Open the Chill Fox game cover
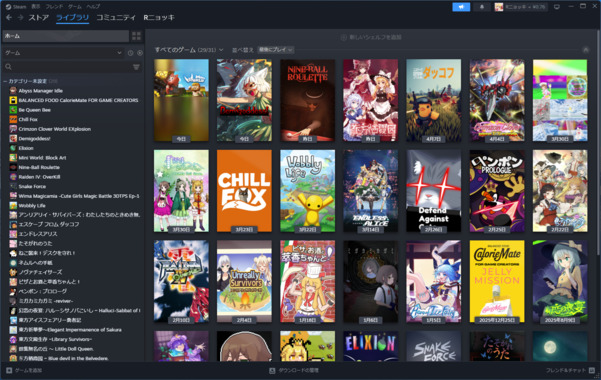The height and width of the screenshot is (380, 601). click(244, 191)
